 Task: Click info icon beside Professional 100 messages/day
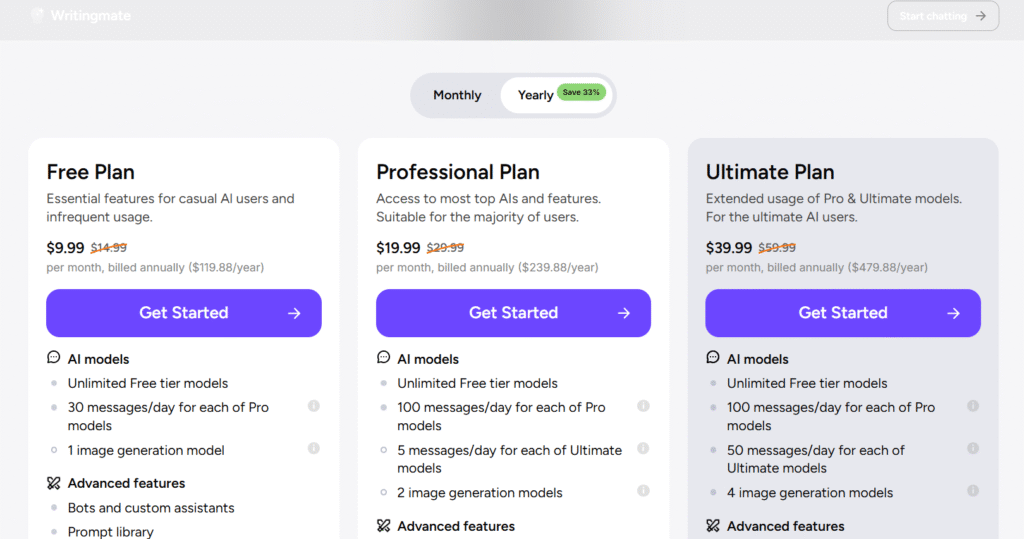pyautogui.click(x=643, y=406)
